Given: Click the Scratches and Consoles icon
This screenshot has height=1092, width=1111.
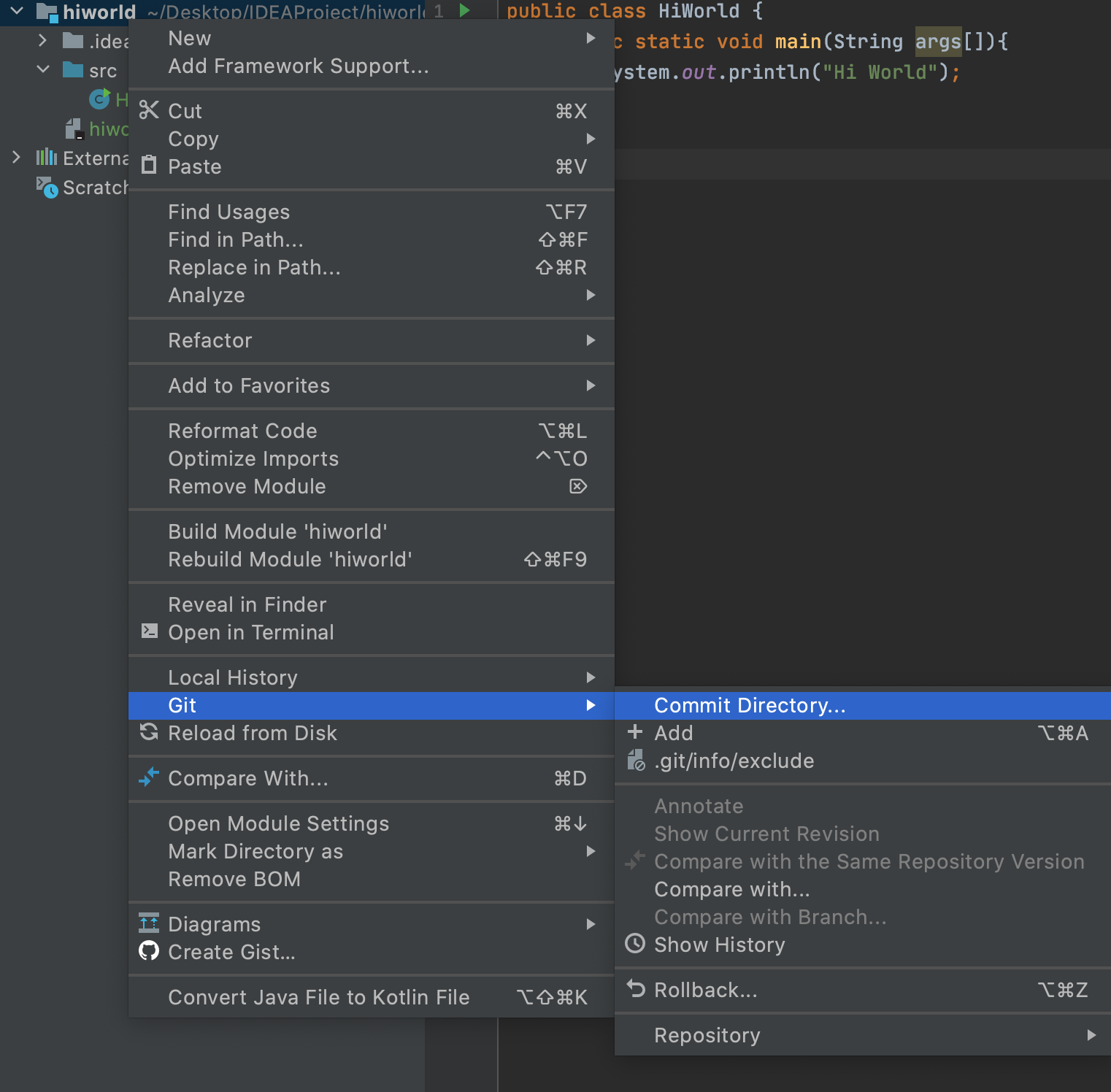Looking at the screenshot, I should click(47, 187).
